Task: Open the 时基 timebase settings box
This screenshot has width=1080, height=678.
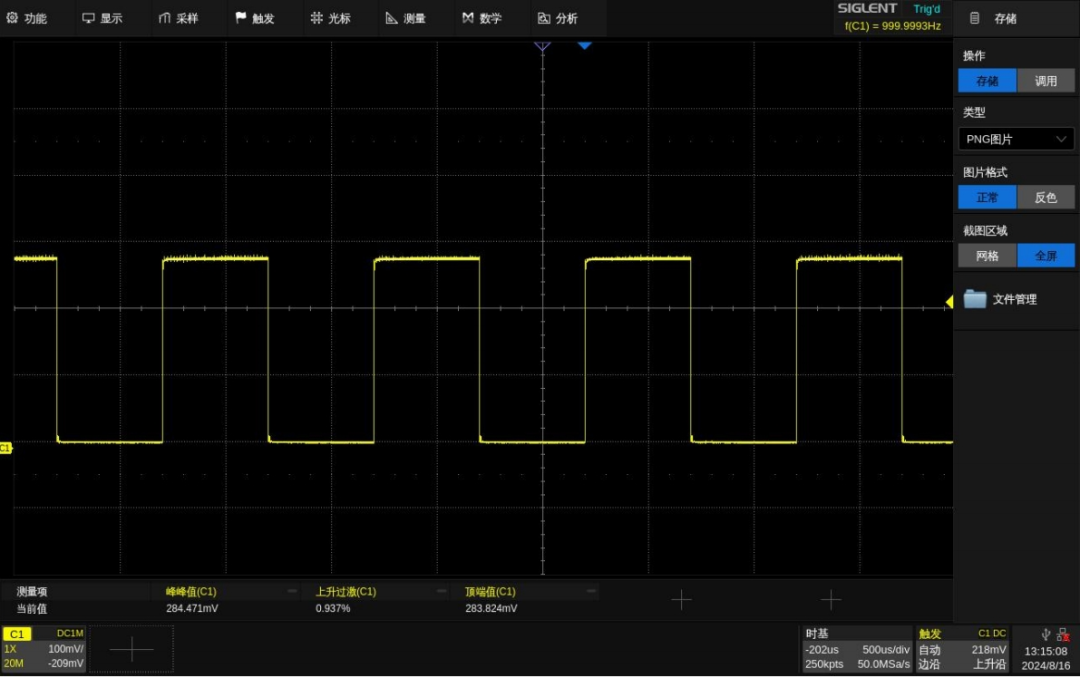Action: (x=857, y=648)
